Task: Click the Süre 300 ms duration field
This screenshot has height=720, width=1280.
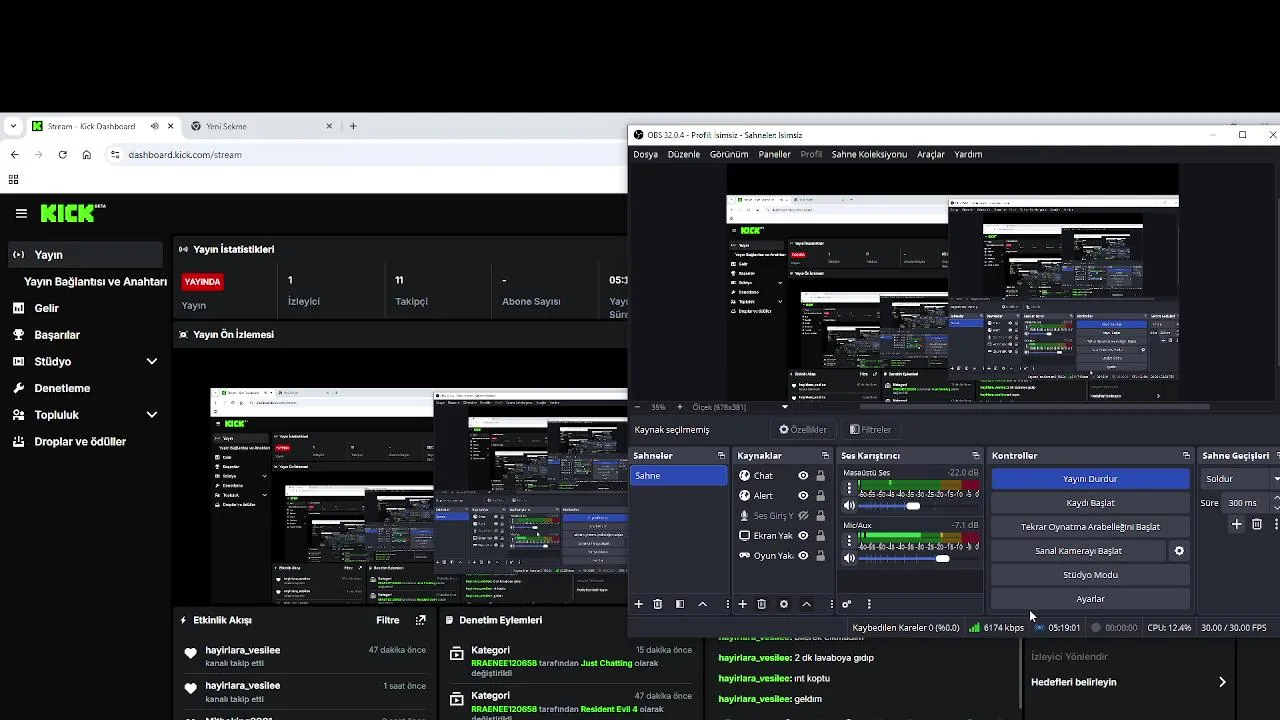Action: point(1246,503)
